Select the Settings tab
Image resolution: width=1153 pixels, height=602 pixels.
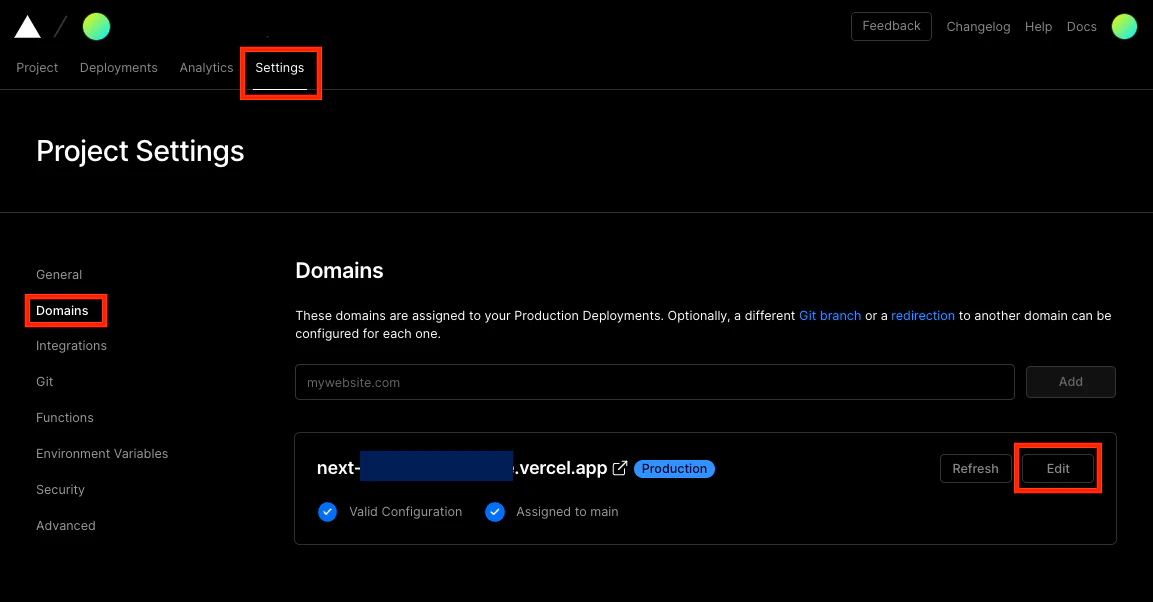[279, 68]
